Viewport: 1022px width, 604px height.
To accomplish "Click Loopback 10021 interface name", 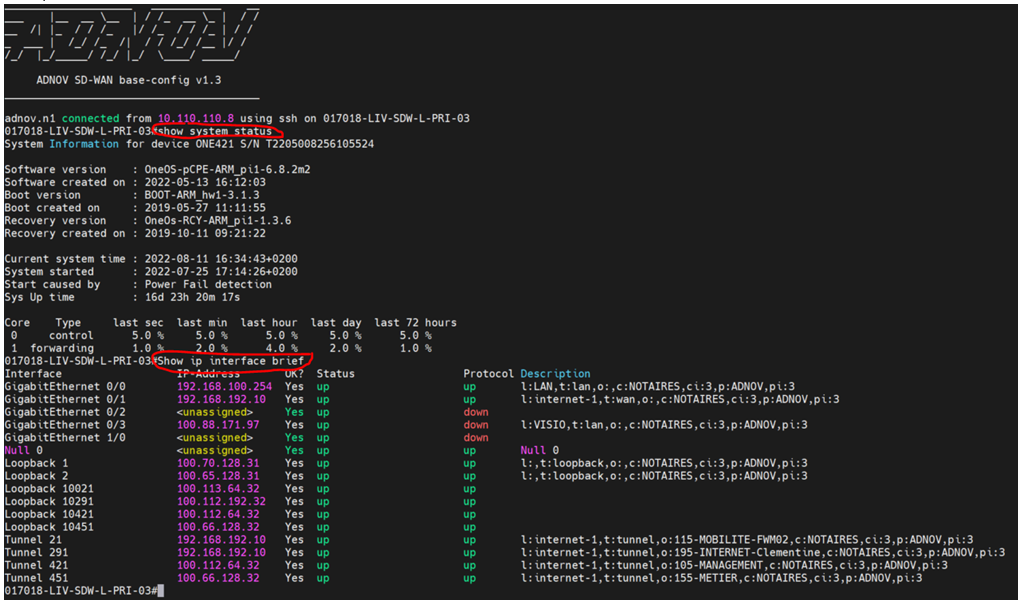I will point(49,489).
